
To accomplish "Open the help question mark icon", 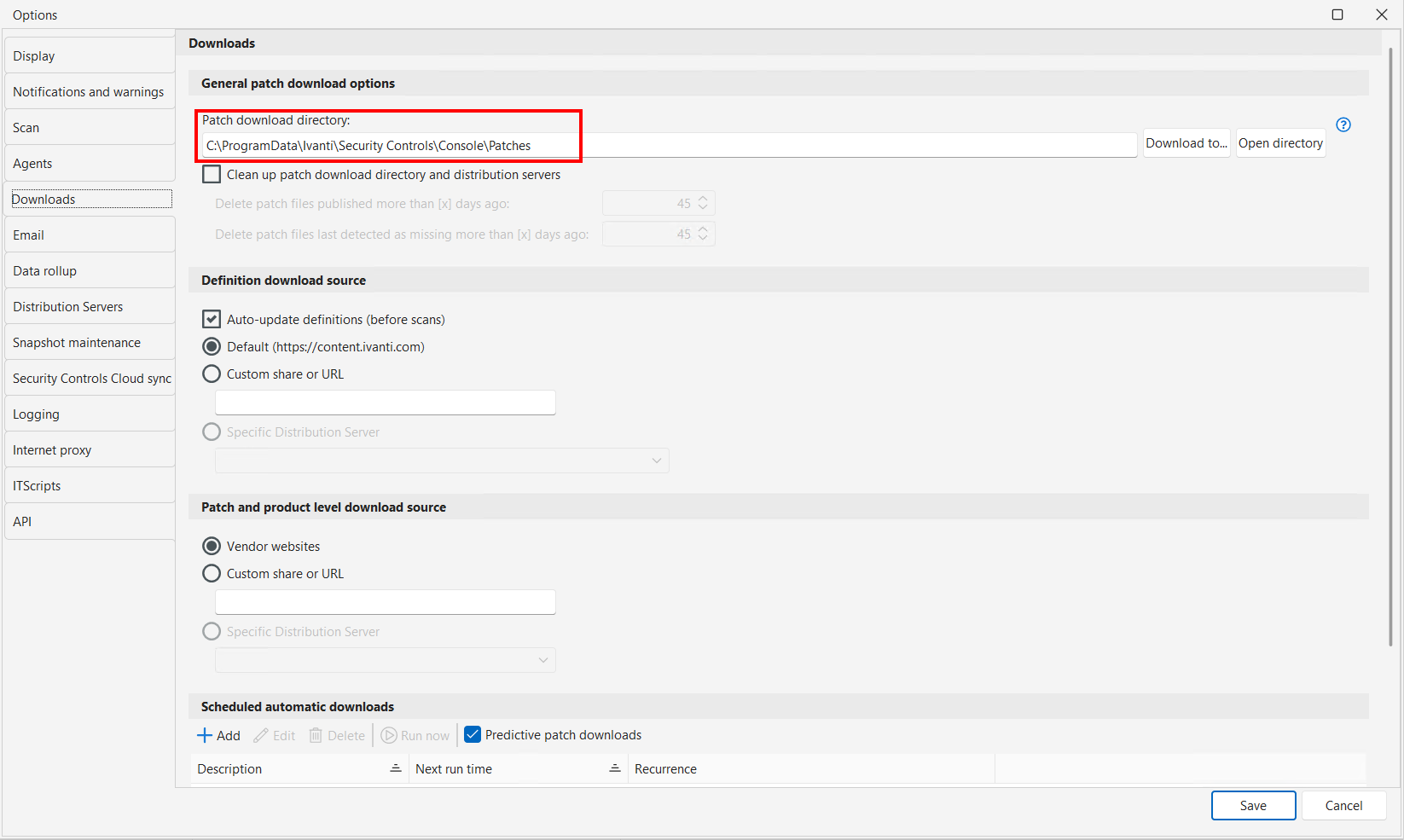I will pyautogui.click(x=1343, y=125).
